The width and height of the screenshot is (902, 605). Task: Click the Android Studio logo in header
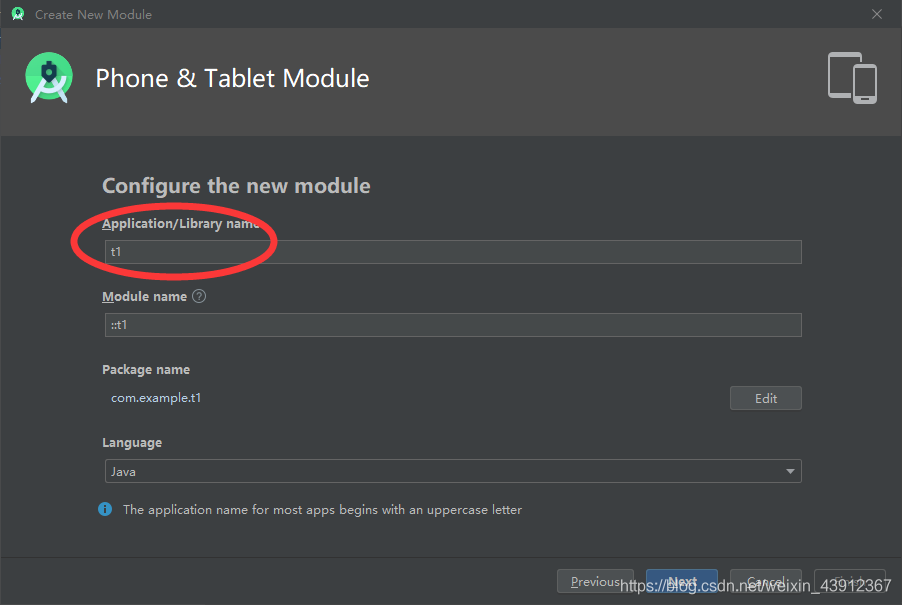49,78
